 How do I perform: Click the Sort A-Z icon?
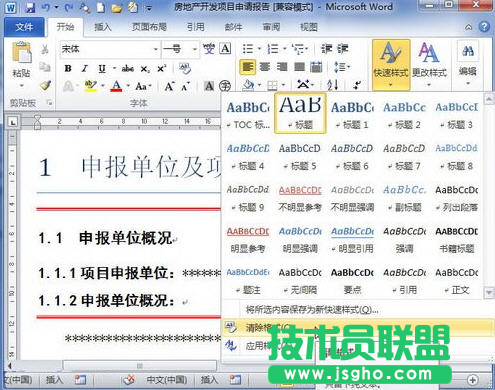[333, 85]
